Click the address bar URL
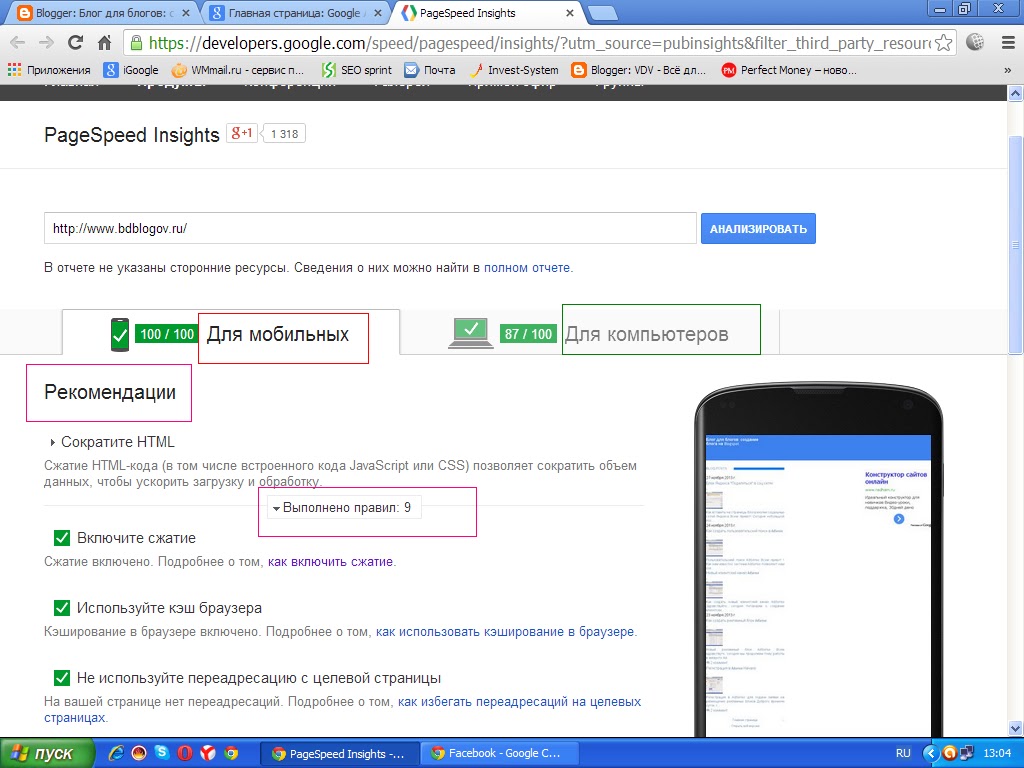The width and height of the screenshot is (1024, 768). tap(539, 43)
